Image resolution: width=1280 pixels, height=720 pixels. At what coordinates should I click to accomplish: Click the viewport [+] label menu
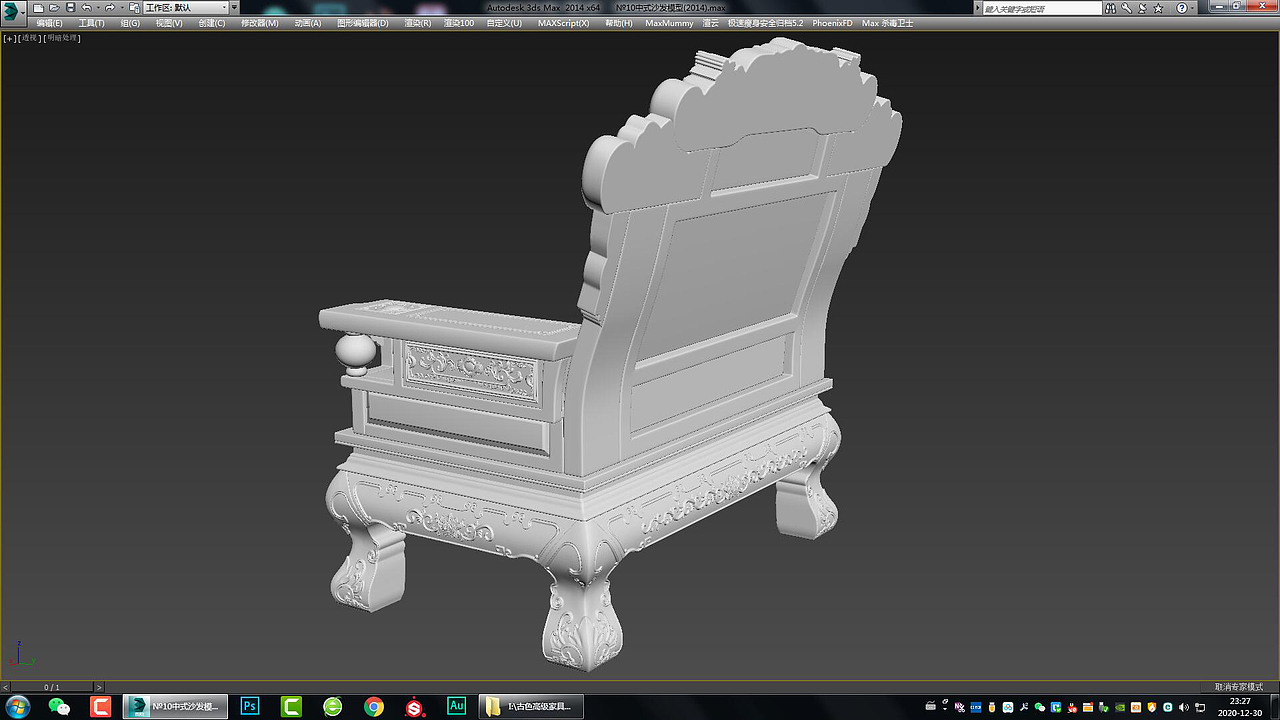9,38
